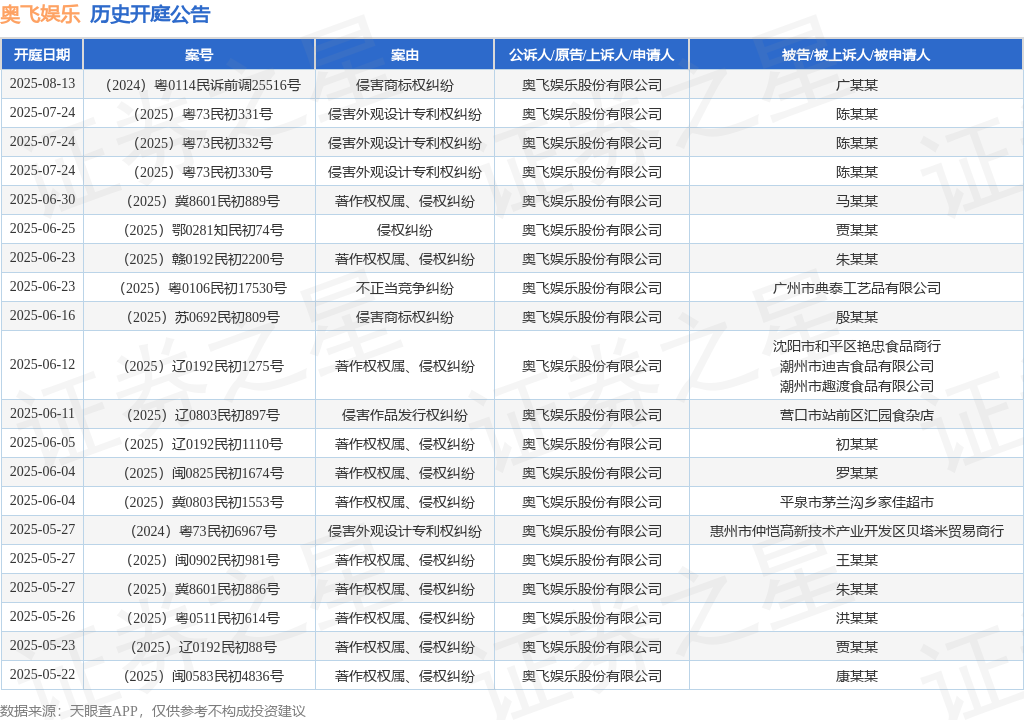Click defendant 潮州市趣渡食品有限公司

tap(857, 386)
